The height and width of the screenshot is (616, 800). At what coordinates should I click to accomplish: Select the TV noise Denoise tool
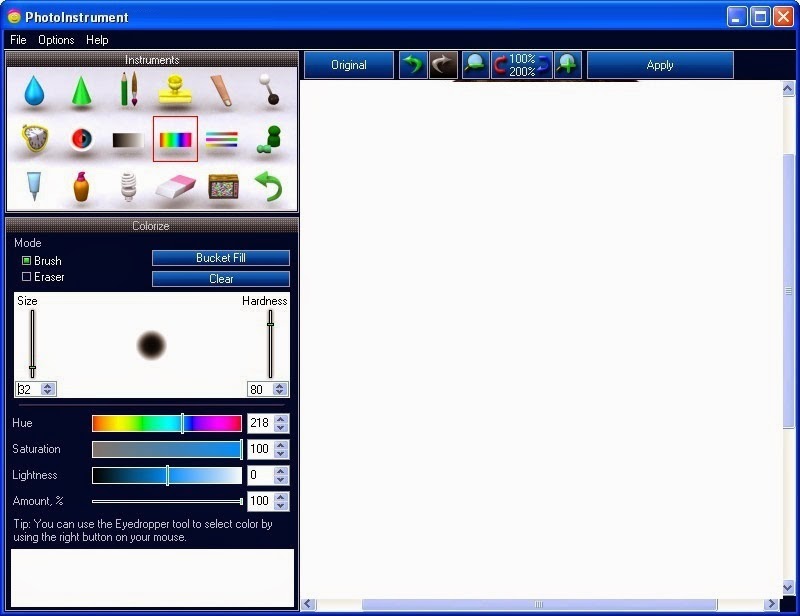tap(223, 187)
